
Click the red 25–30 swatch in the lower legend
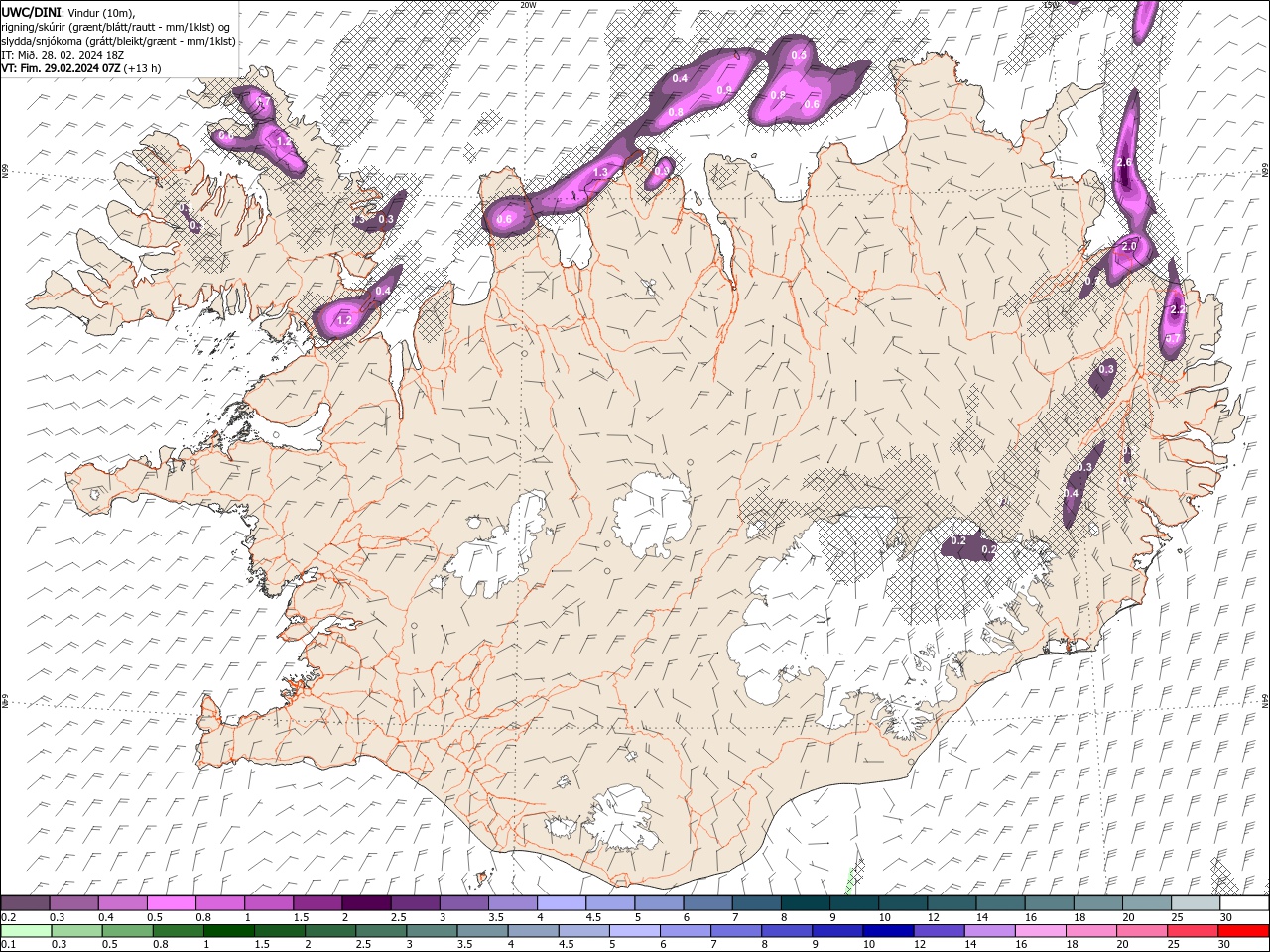pos(1192,931)
